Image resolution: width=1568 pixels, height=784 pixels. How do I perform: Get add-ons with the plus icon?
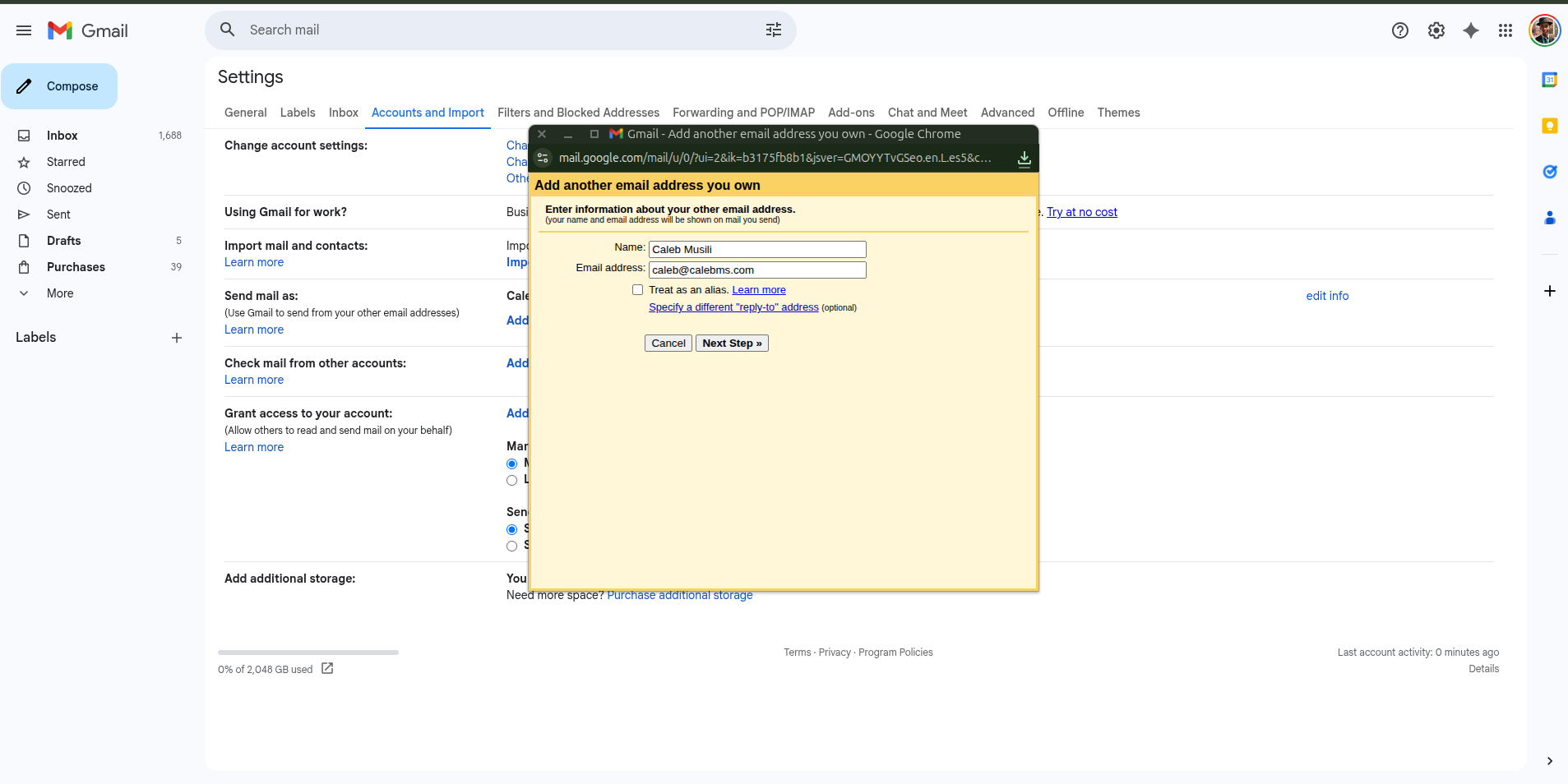tap(1550, 291)
